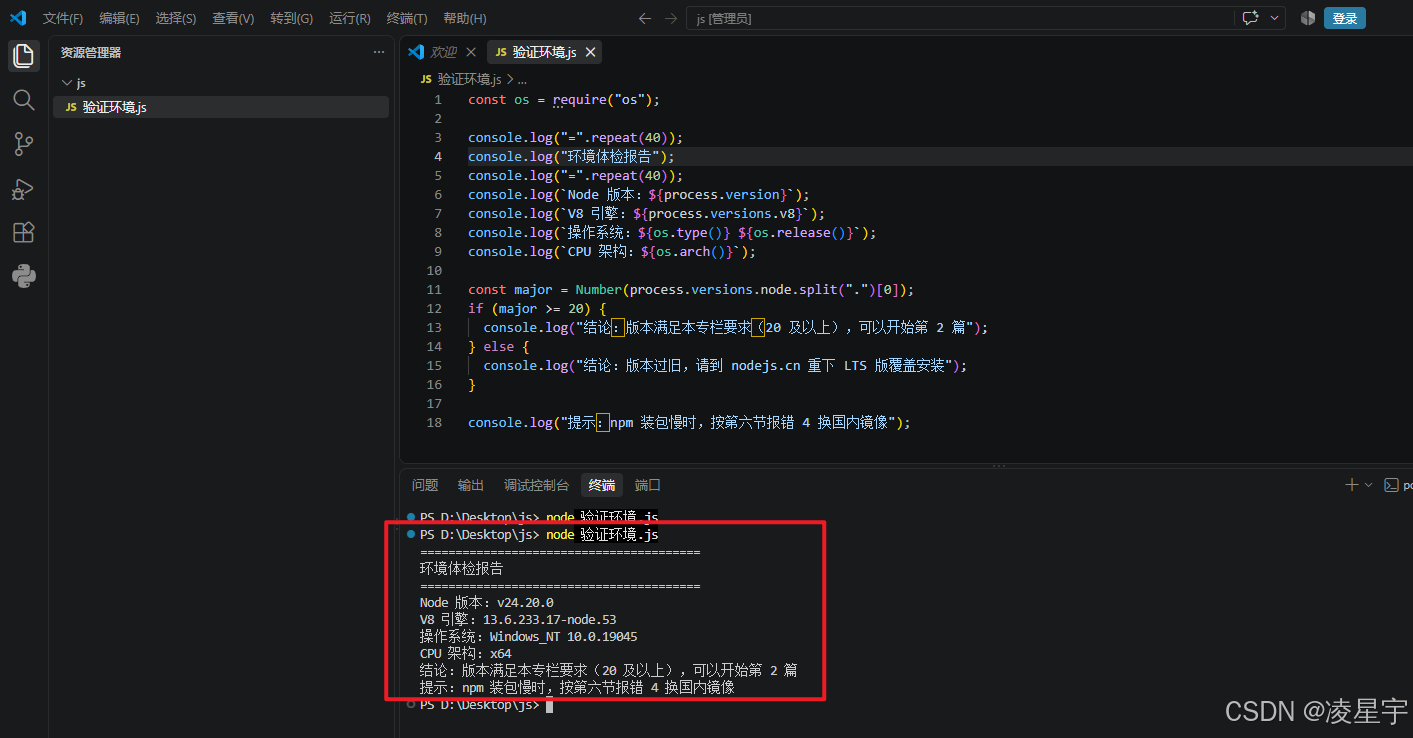The image size is (1413, 738).
Task: Open the Search view in the activity bar
Action: click(24, 100)
